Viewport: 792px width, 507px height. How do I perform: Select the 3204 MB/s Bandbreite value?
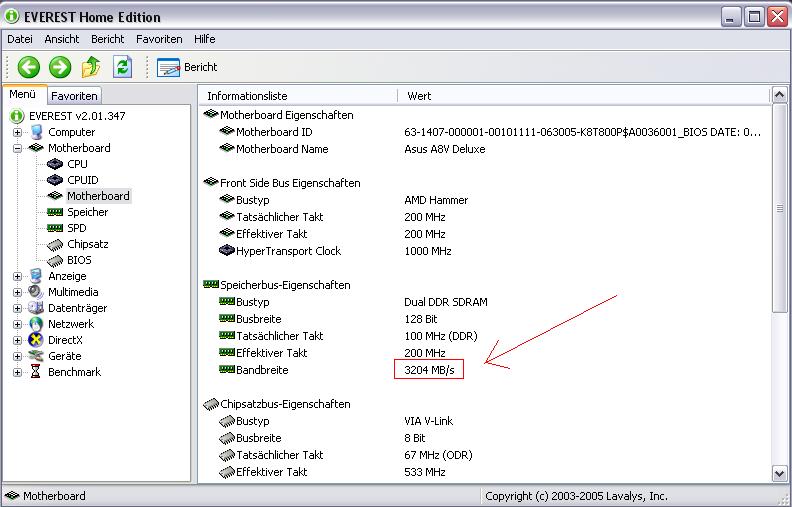click(429, 370)
